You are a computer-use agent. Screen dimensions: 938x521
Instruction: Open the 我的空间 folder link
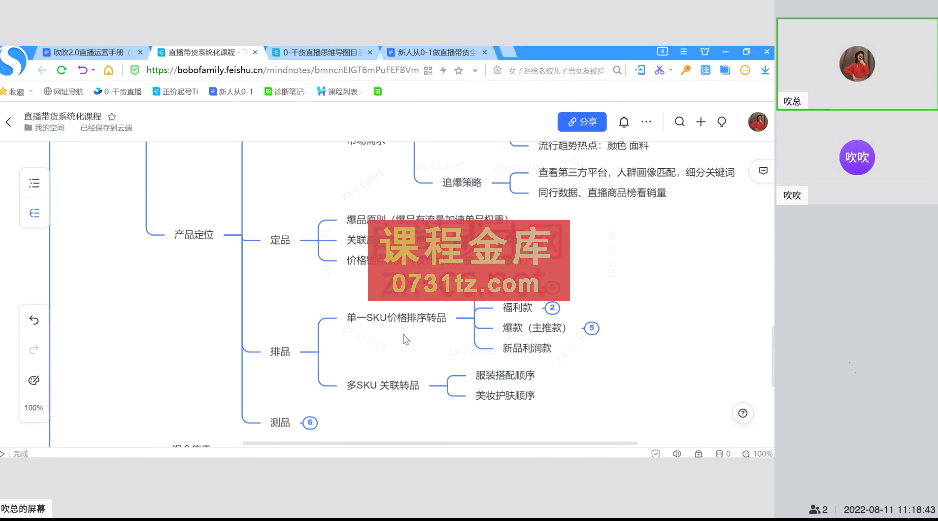click(44, 128)
